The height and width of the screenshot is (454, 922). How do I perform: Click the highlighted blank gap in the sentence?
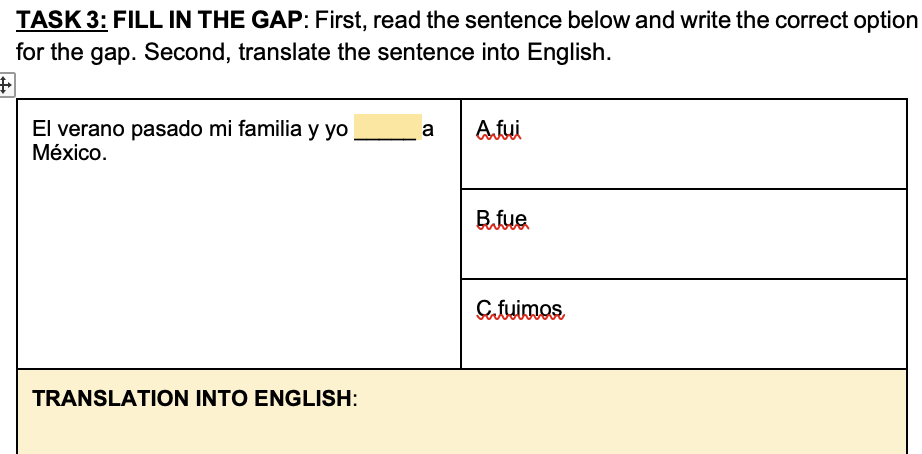(387, 129)
